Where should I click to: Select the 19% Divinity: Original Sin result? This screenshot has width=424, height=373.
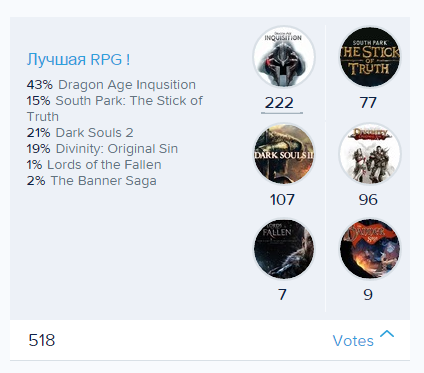coord(102,149)
